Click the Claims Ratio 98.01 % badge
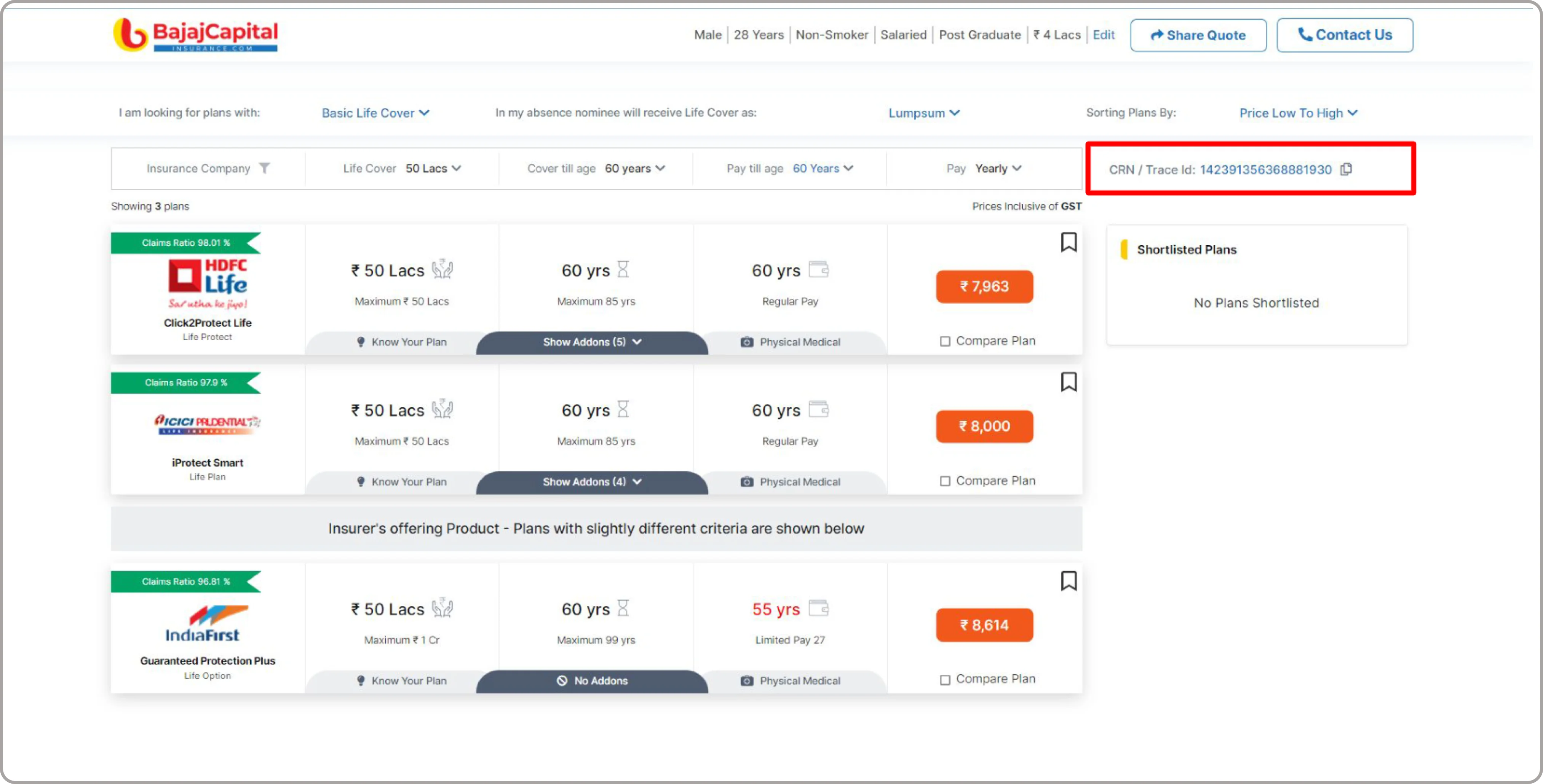 pos(186,243)
